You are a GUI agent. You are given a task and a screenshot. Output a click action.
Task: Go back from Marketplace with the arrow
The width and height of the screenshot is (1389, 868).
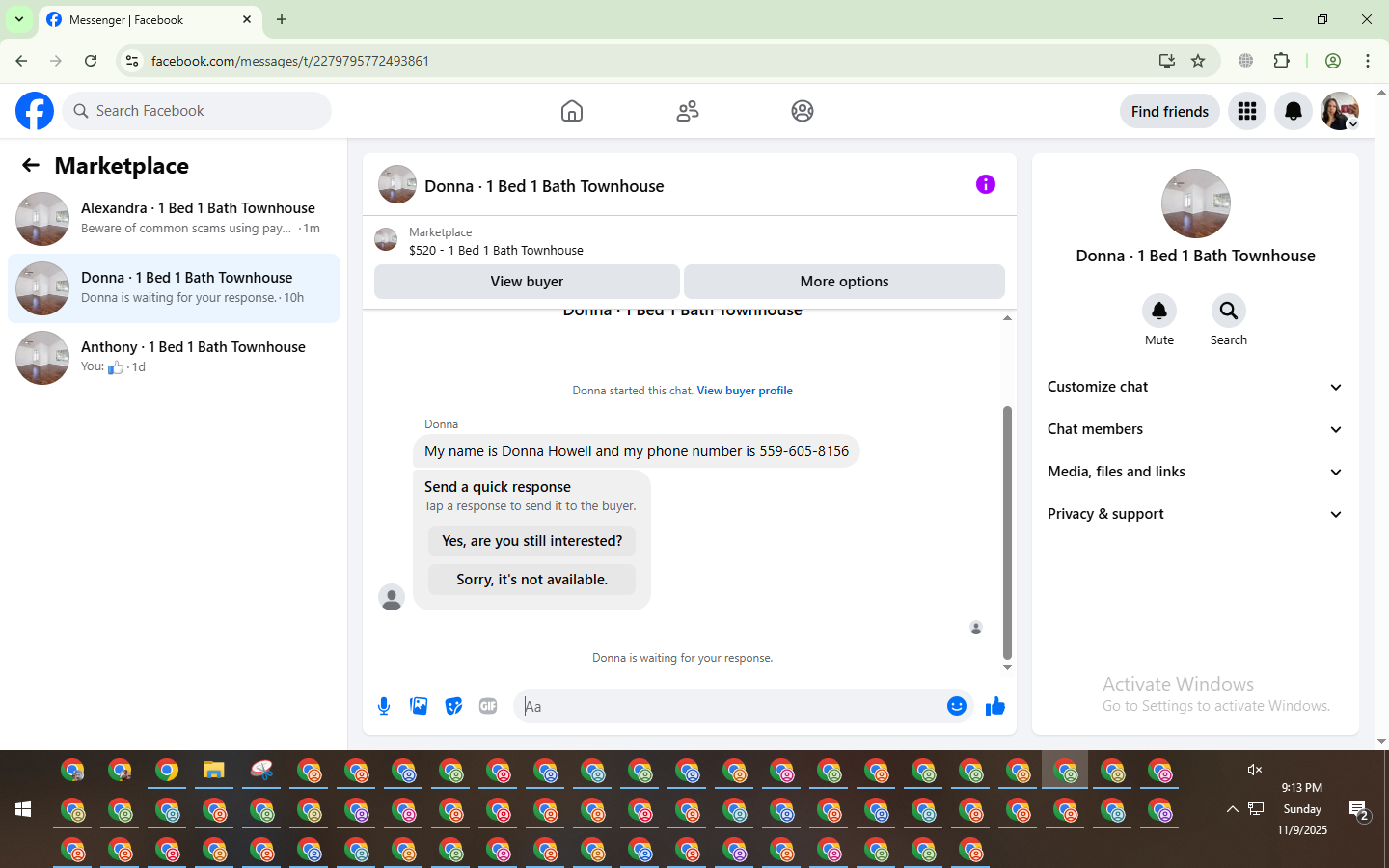coord(31,166)
